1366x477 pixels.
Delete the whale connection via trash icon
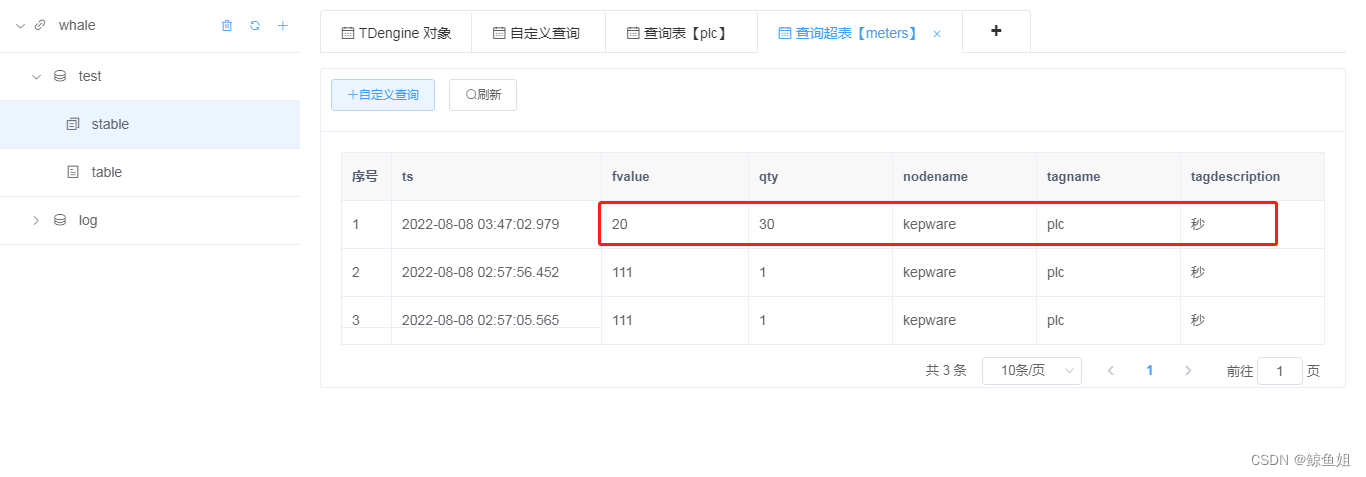point(227,26)
